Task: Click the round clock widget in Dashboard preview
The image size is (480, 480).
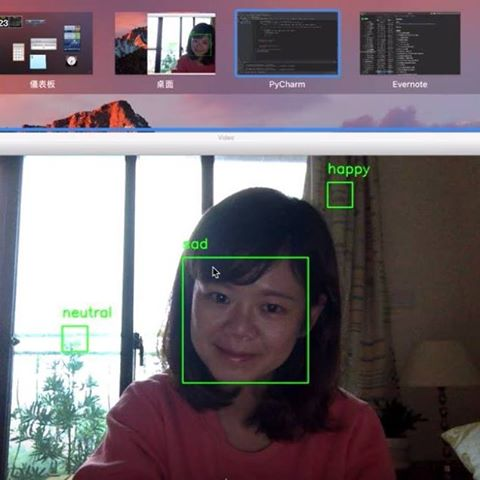Action: 71,61
